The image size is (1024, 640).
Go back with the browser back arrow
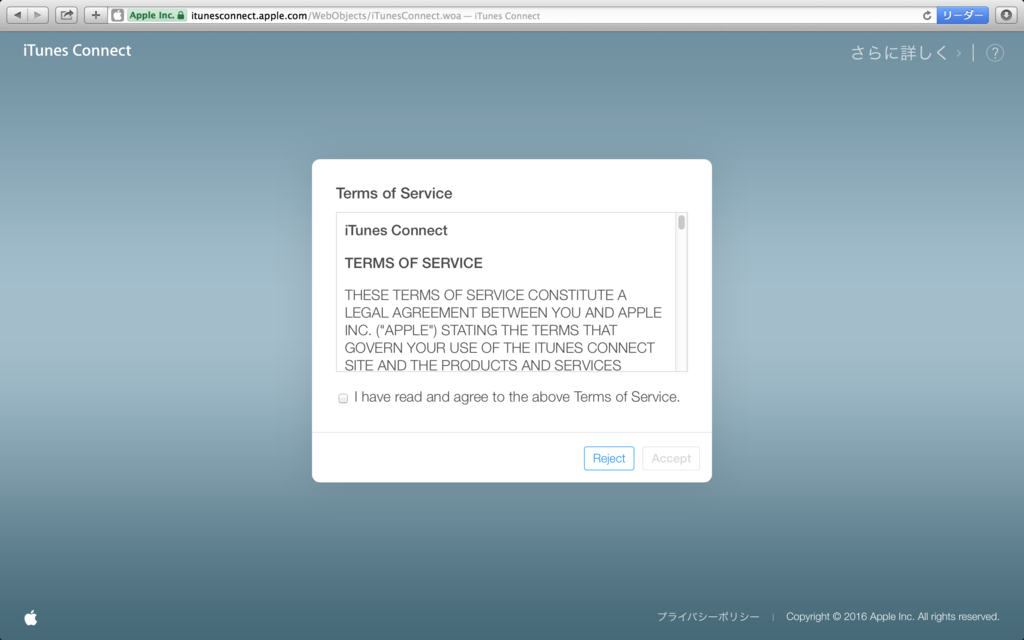(18, 15)
